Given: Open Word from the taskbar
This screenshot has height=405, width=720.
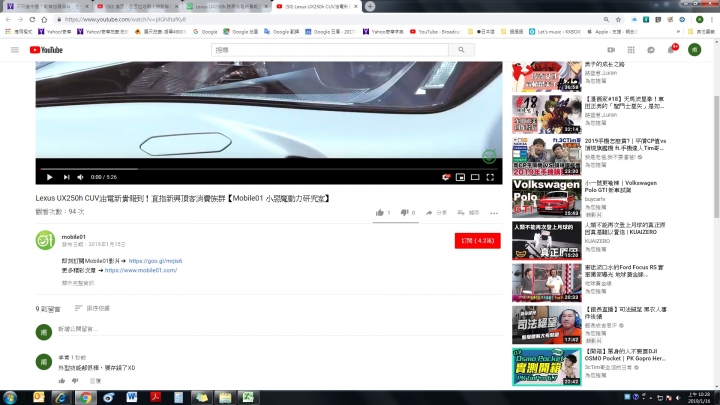Looking at the screenshot, I should pyautogui.click(x=132, y=397).
